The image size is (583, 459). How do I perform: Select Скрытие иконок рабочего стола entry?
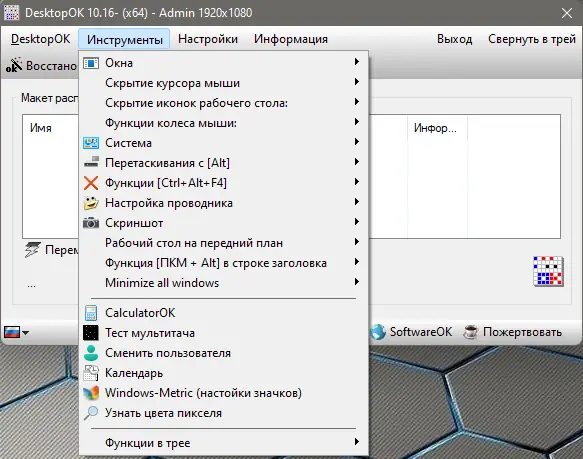[x=224, y=103]
